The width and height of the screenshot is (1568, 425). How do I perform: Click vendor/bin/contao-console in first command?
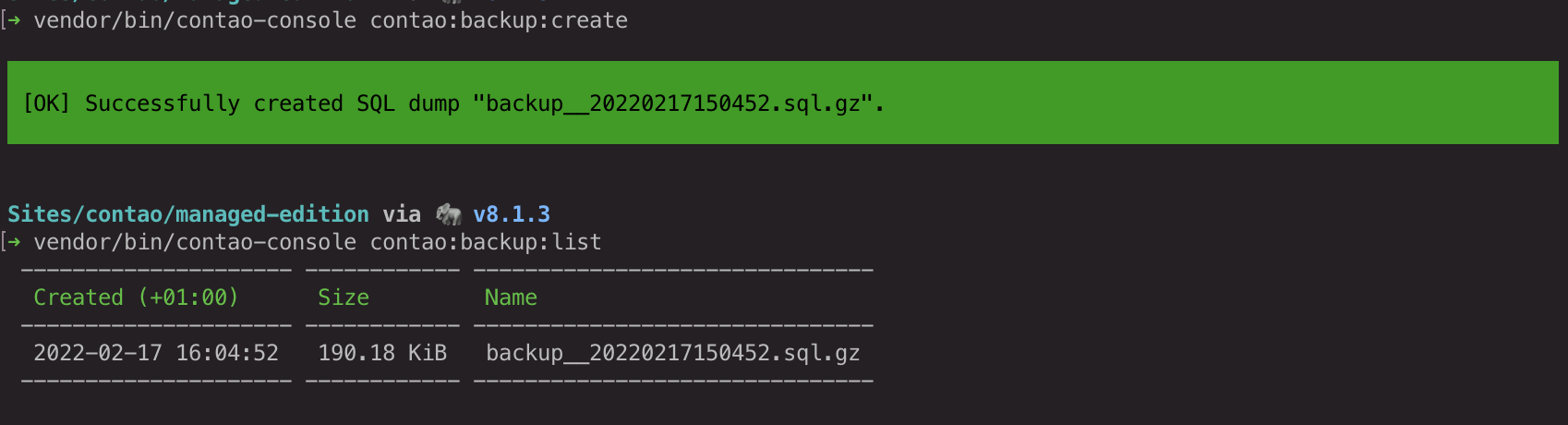click(195, 20)
